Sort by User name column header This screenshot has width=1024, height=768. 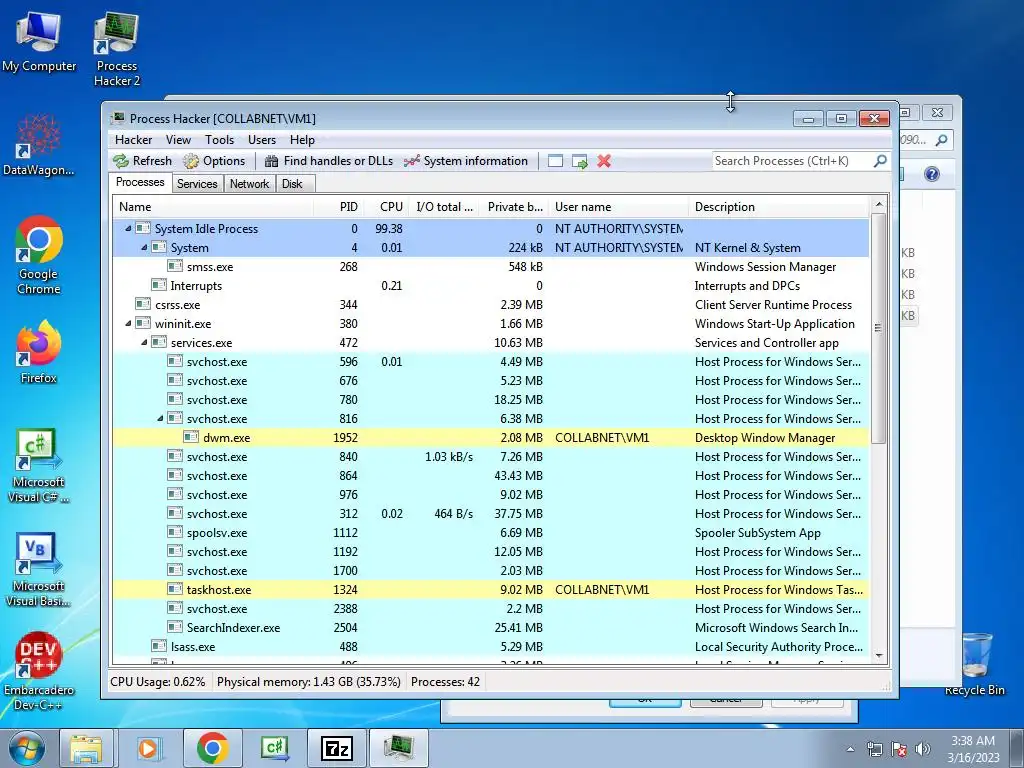pyautogui.click(x=618, y=206)
